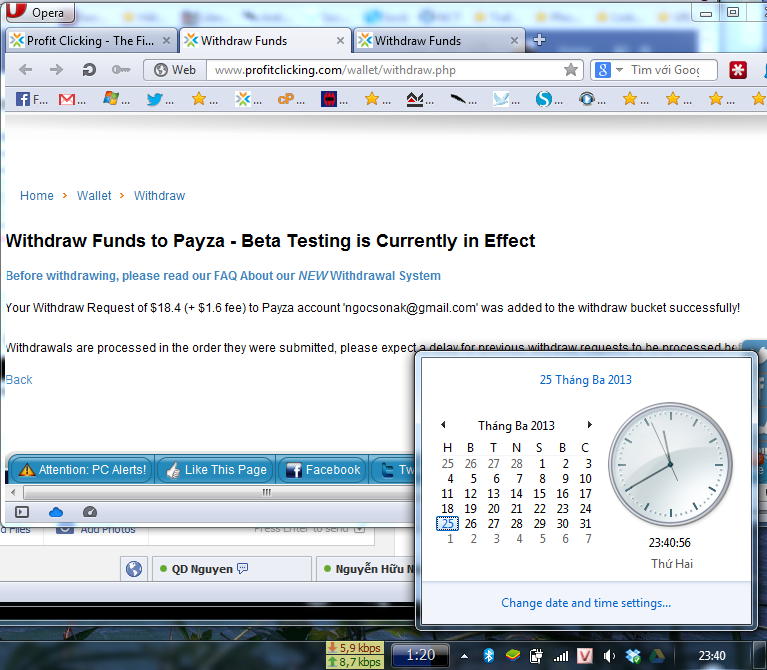This screenshot has width=767, height=670.
Task: Click the Google Drive tray icon
Action: [x=656, y=656]
